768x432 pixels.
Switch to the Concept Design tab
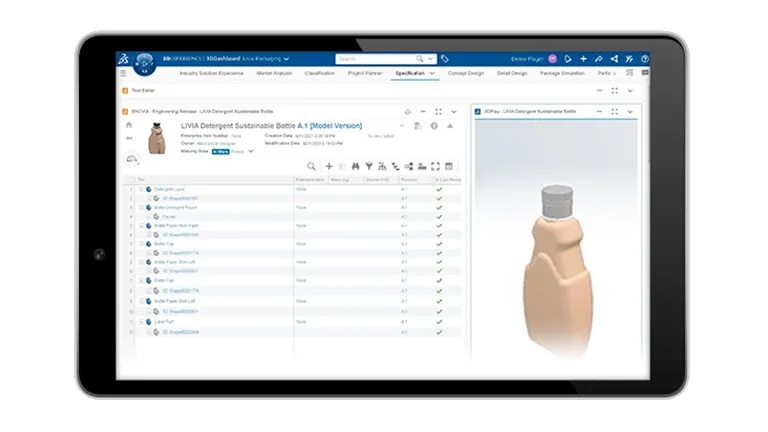pos(466,73)
